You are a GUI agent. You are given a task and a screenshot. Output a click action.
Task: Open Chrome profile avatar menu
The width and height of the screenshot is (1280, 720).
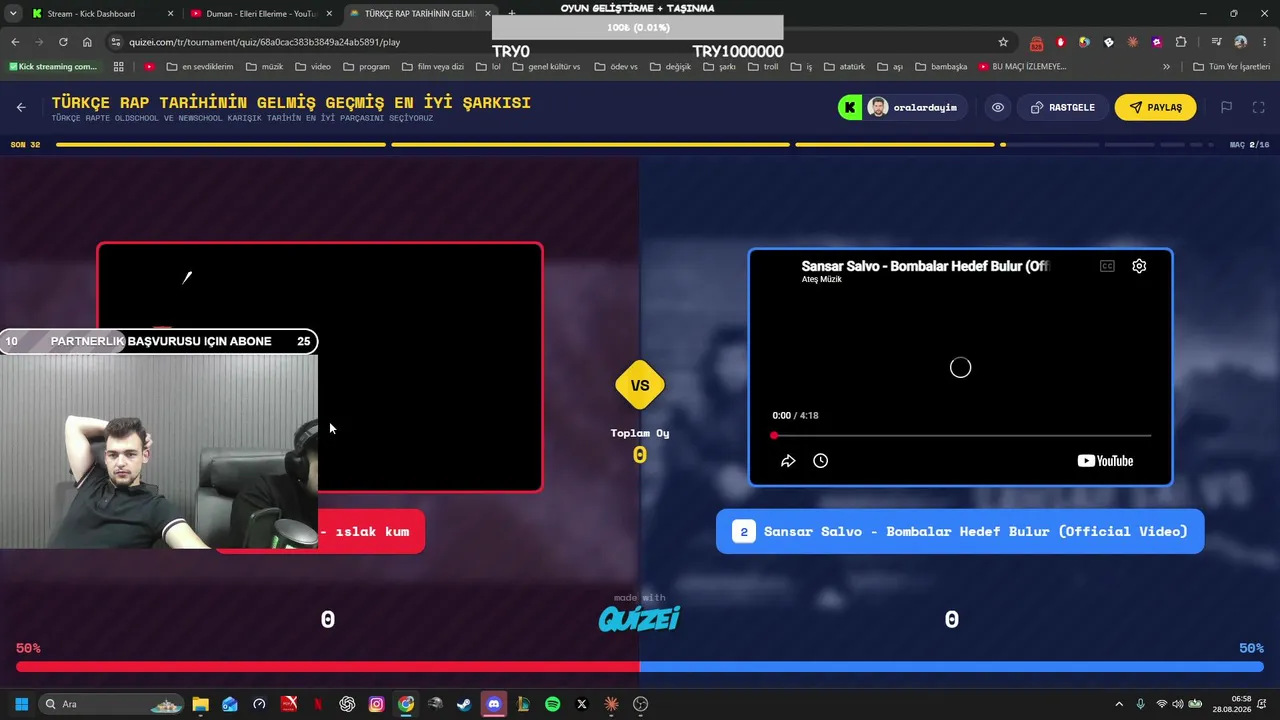1240,42
